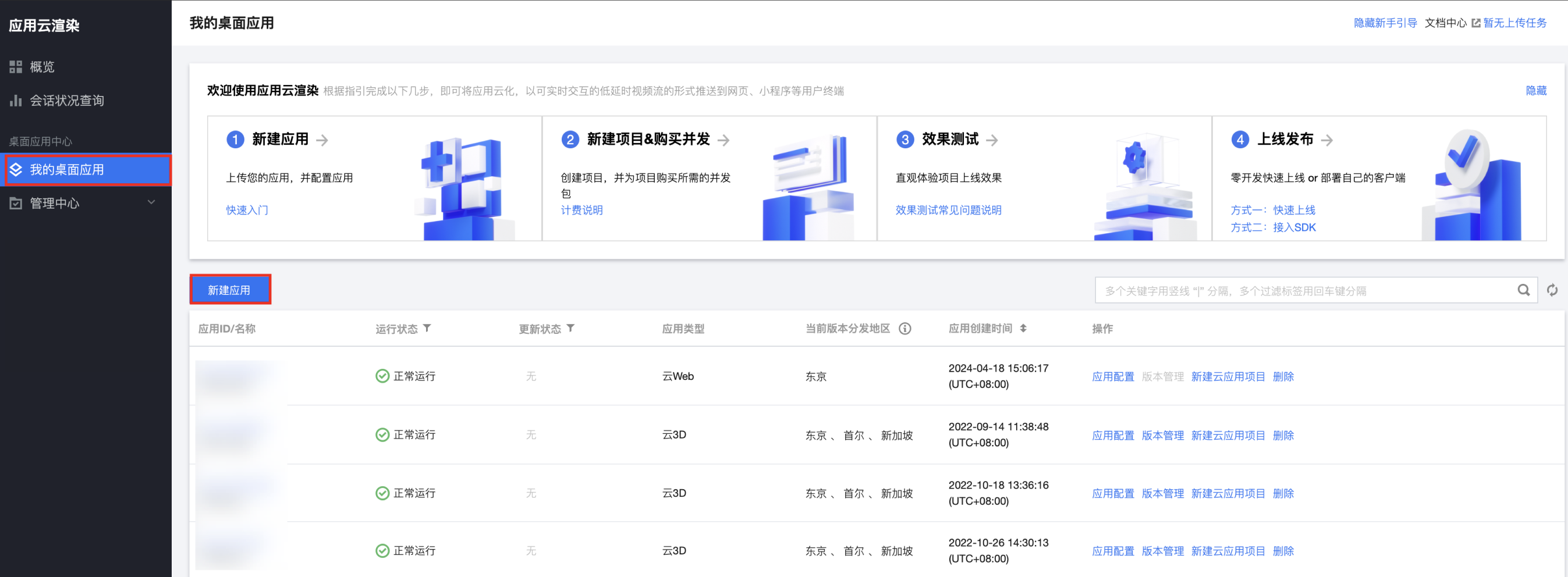Open the 更新状态 column filter

click(x=570, y=328)
